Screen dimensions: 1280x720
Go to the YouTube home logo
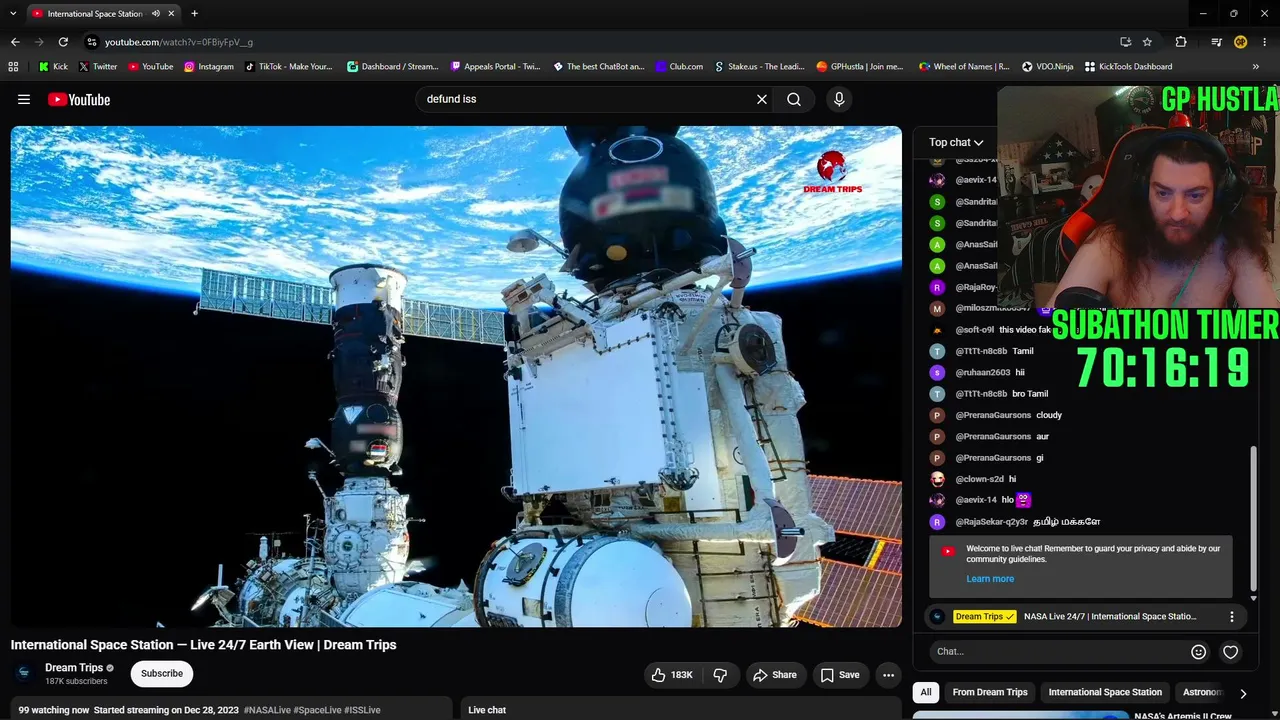point(79,99)
